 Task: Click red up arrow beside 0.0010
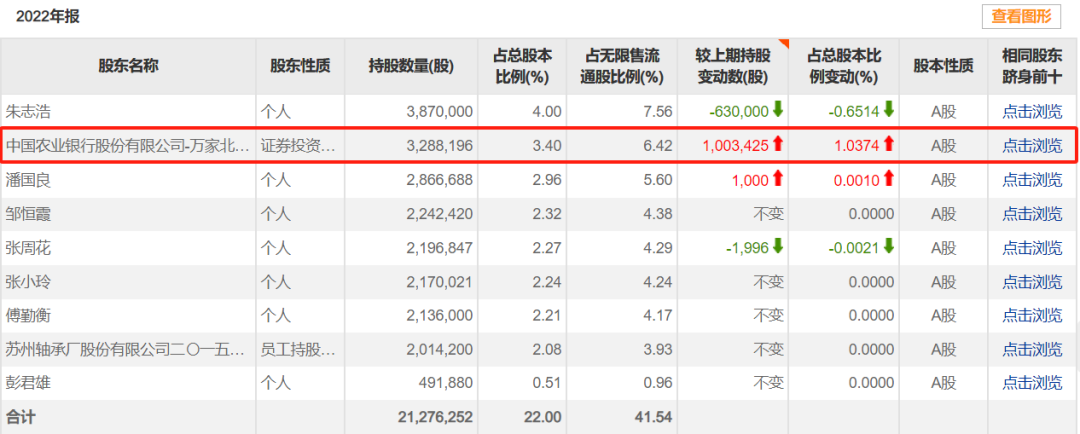click(889, 178)
